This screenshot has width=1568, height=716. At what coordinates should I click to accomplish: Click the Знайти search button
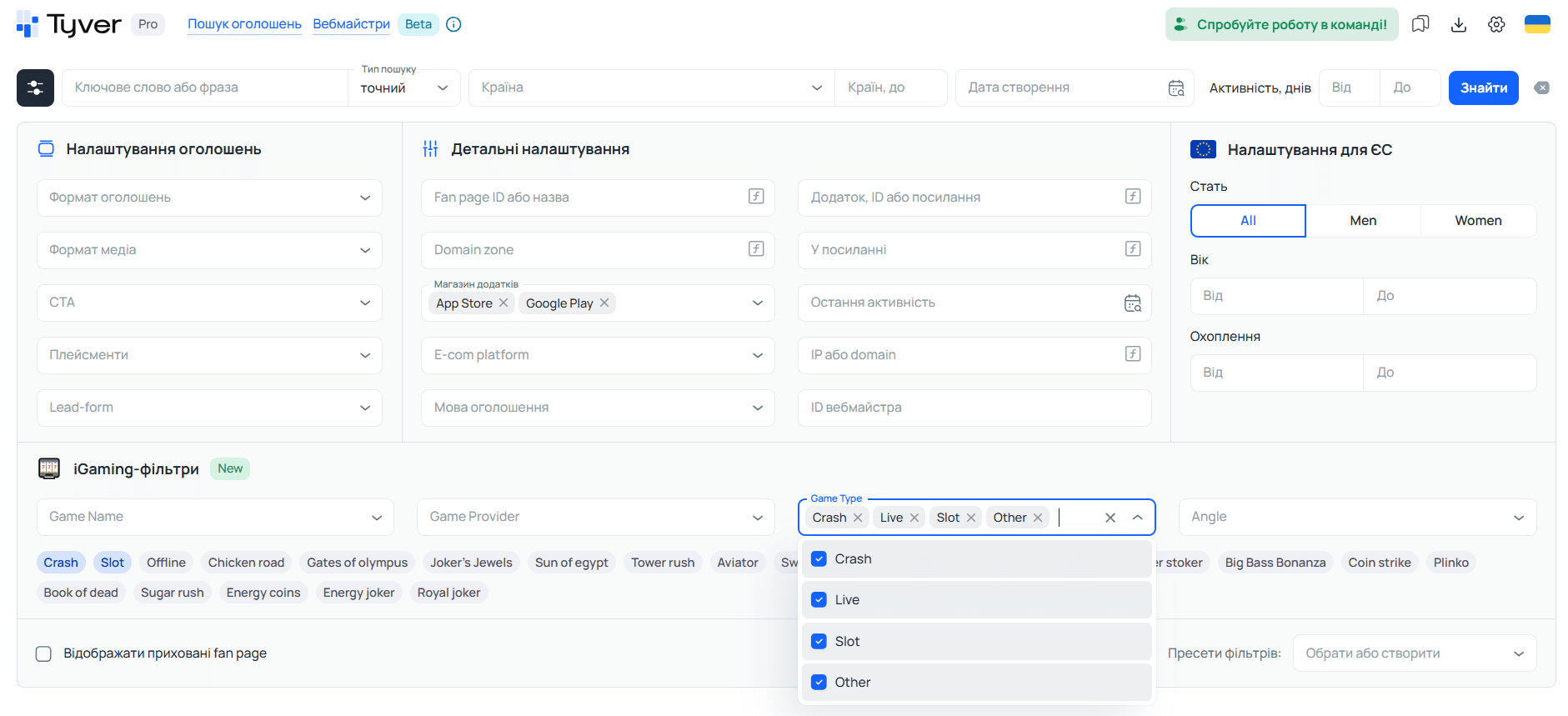[1484, 88]
